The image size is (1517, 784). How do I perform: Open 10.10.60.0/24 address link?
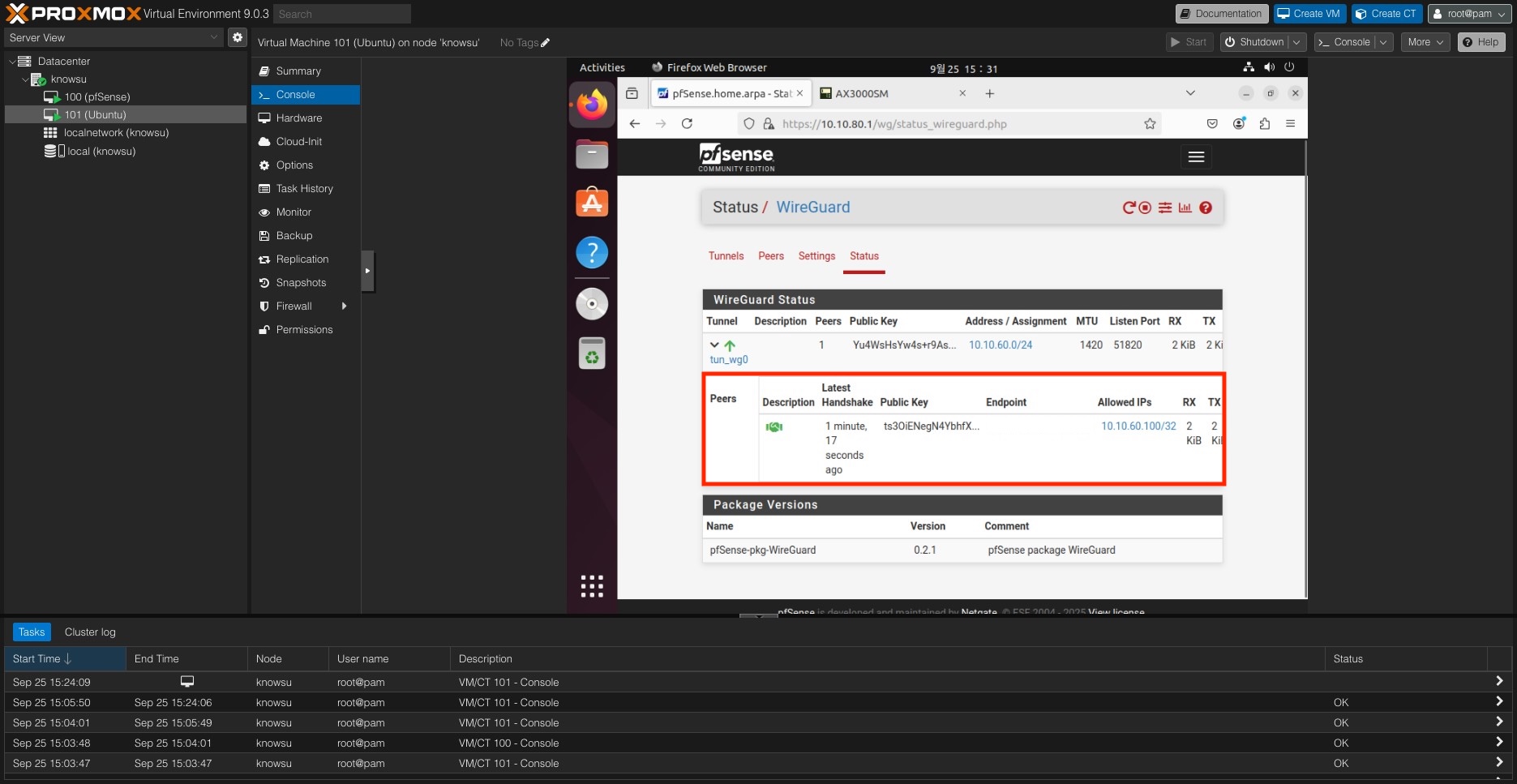pyautogui.click(x=1001, y=345)
